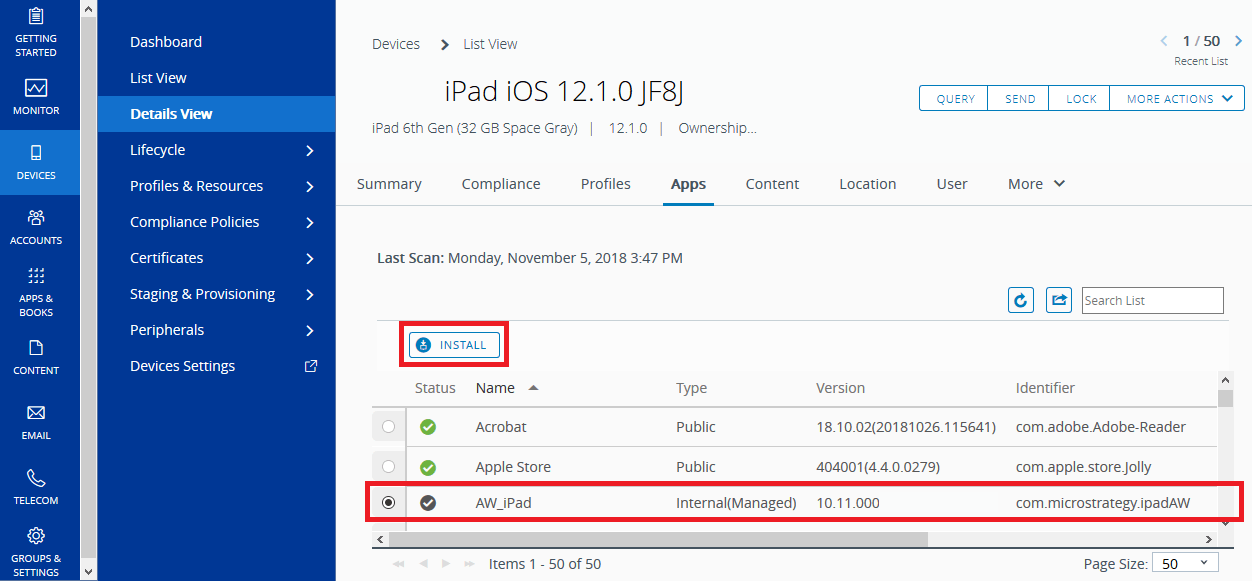1252x581 pixels.
Task: Open the Telecom section
Action: pyautogui.click(x=36, y=487)
